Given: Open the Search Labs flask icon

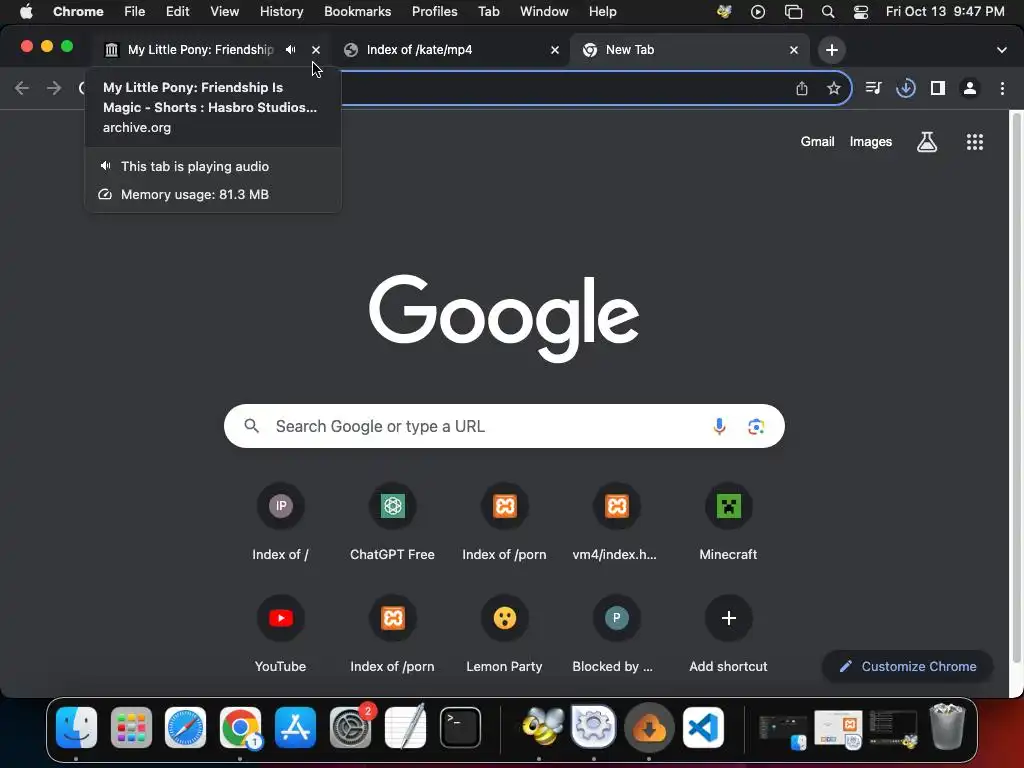Looking at the screenshot, I should coord(927,142).
